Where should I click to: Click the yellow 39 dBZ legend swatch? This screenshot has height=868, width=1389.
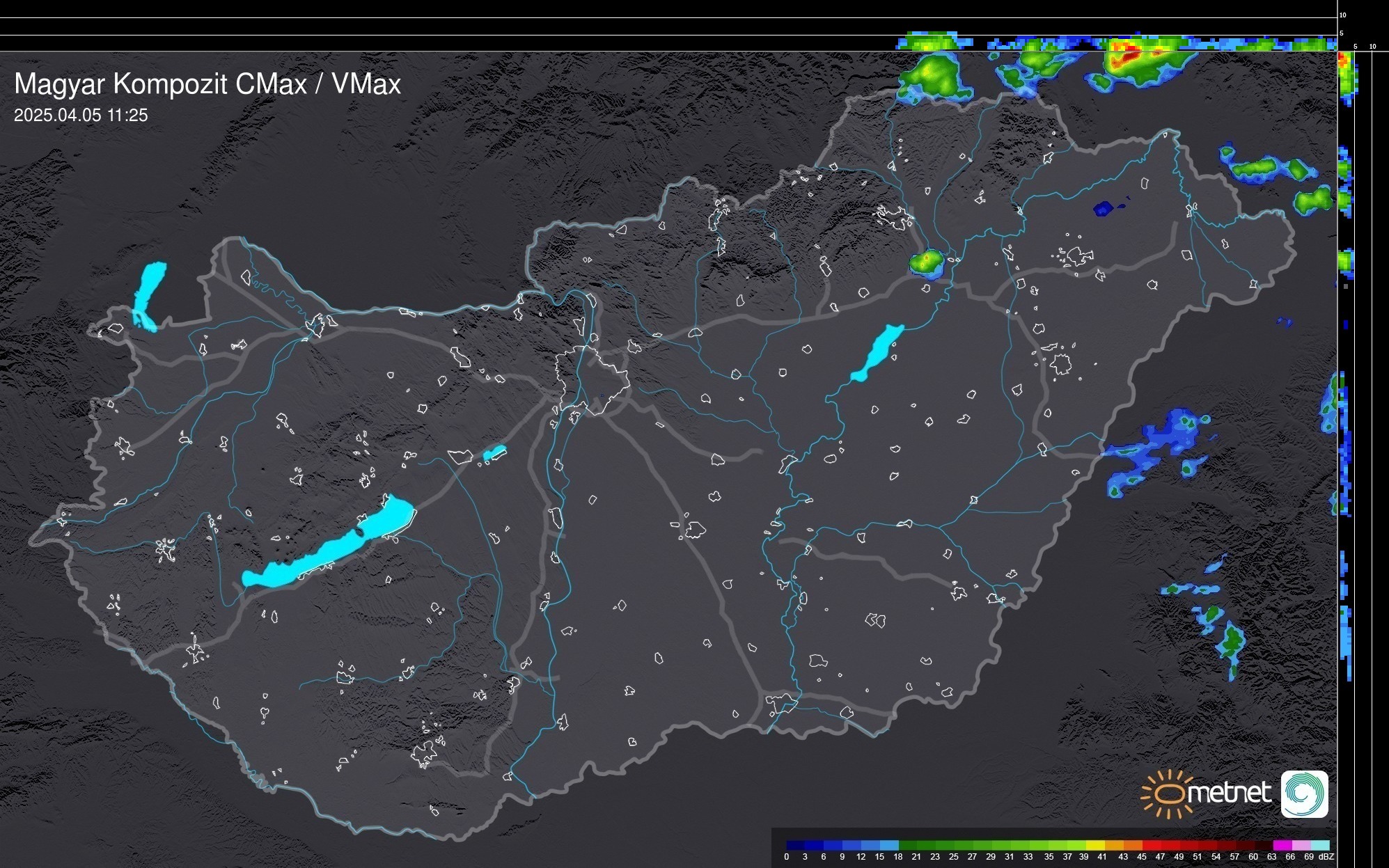[x=1095, y=845]
